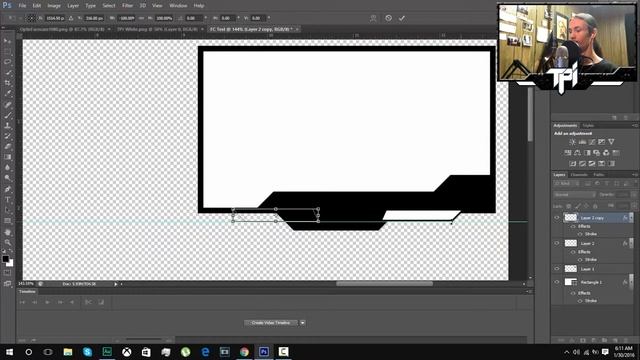Hide the Layer 2 layer
This screenshot has height=360, width=640.
[557, 243]
